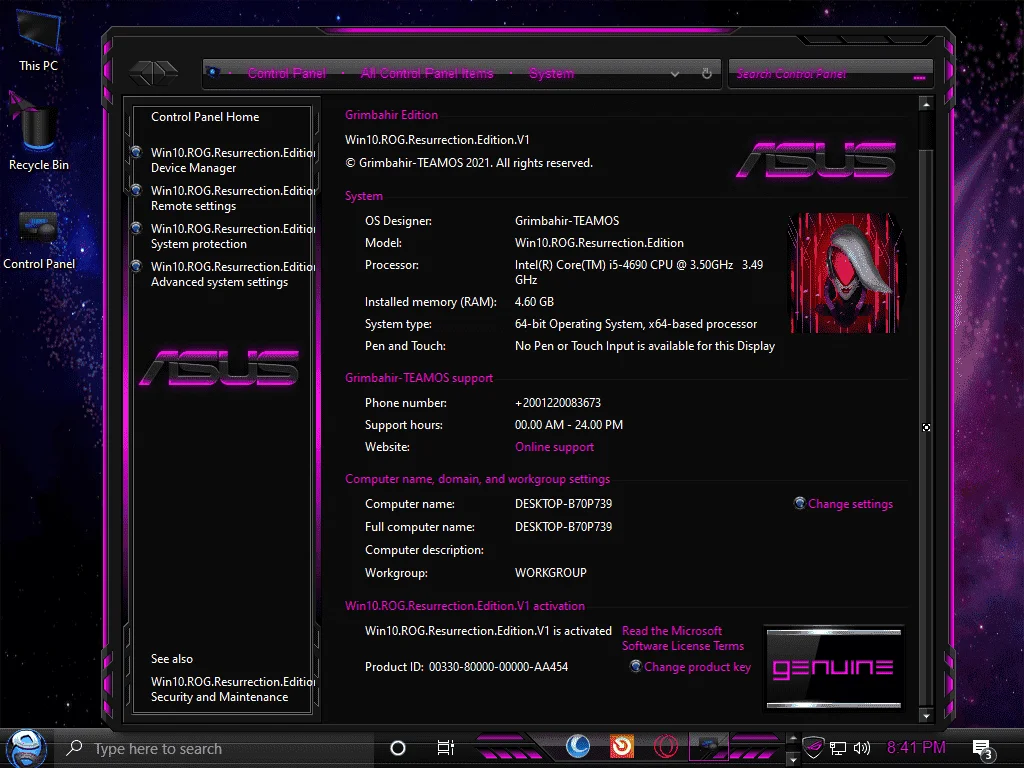Open network status tray icon
This screenshot has height=768, width=1024.
coord(838,748)
